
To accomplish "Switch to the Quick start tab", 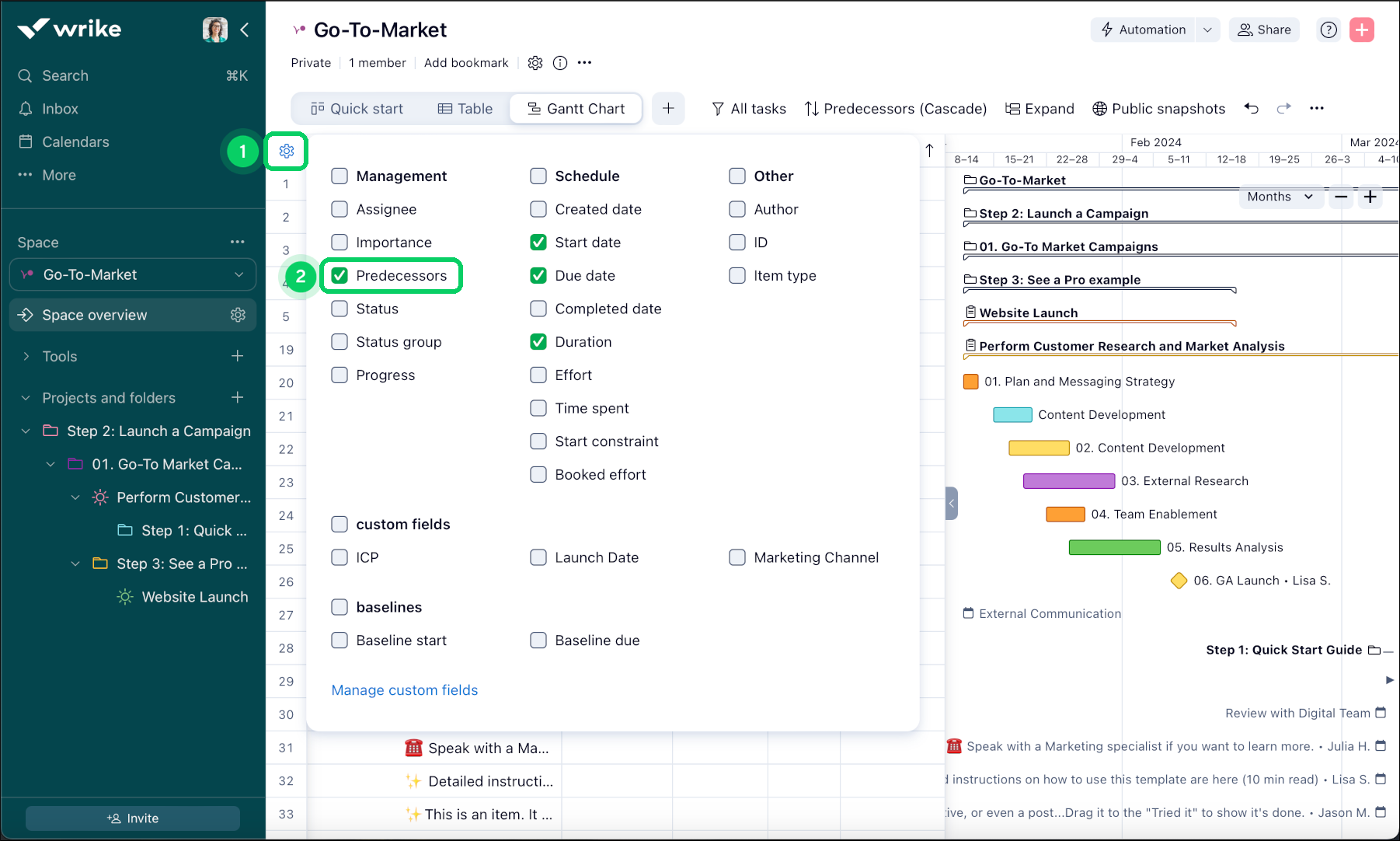I will click(x=357, y=109).
